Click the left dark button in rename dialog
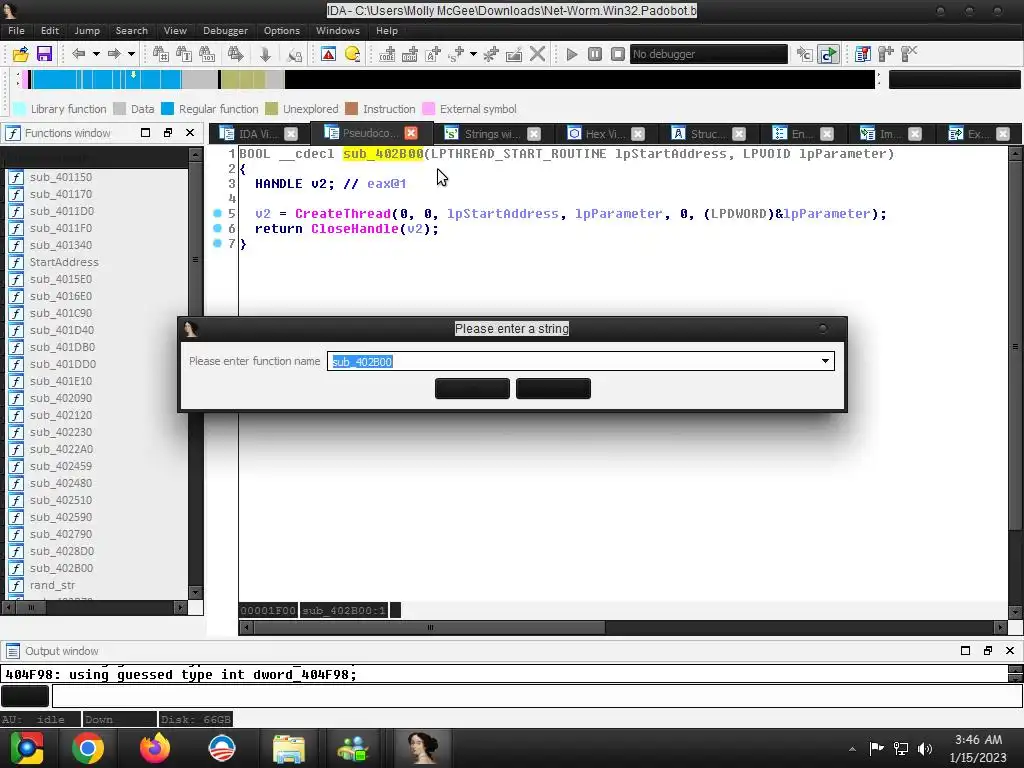 (x=472, y=389)
